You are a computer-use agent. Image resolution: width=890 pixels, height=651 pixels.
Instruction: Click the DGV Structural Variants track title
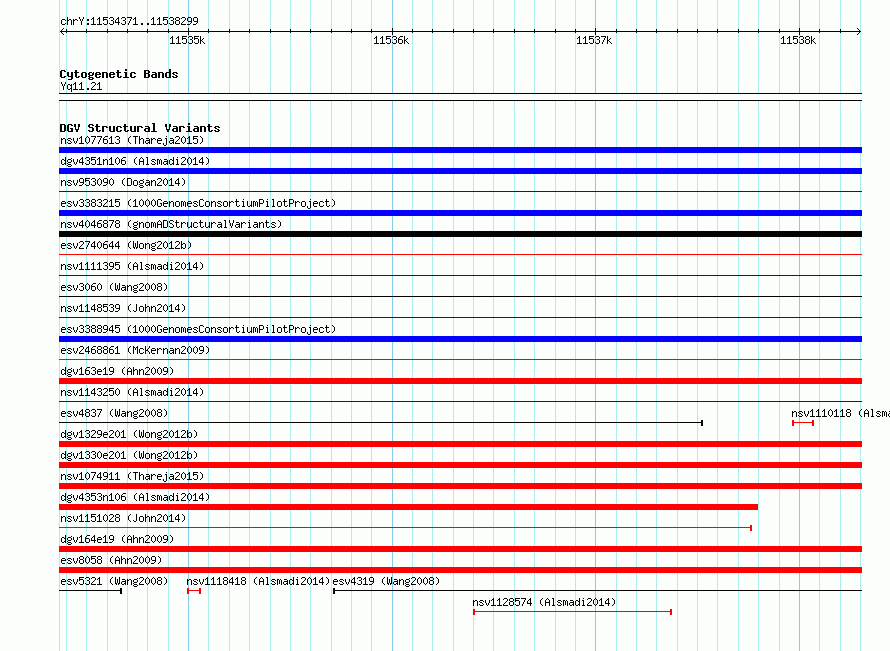coord(140,128)
